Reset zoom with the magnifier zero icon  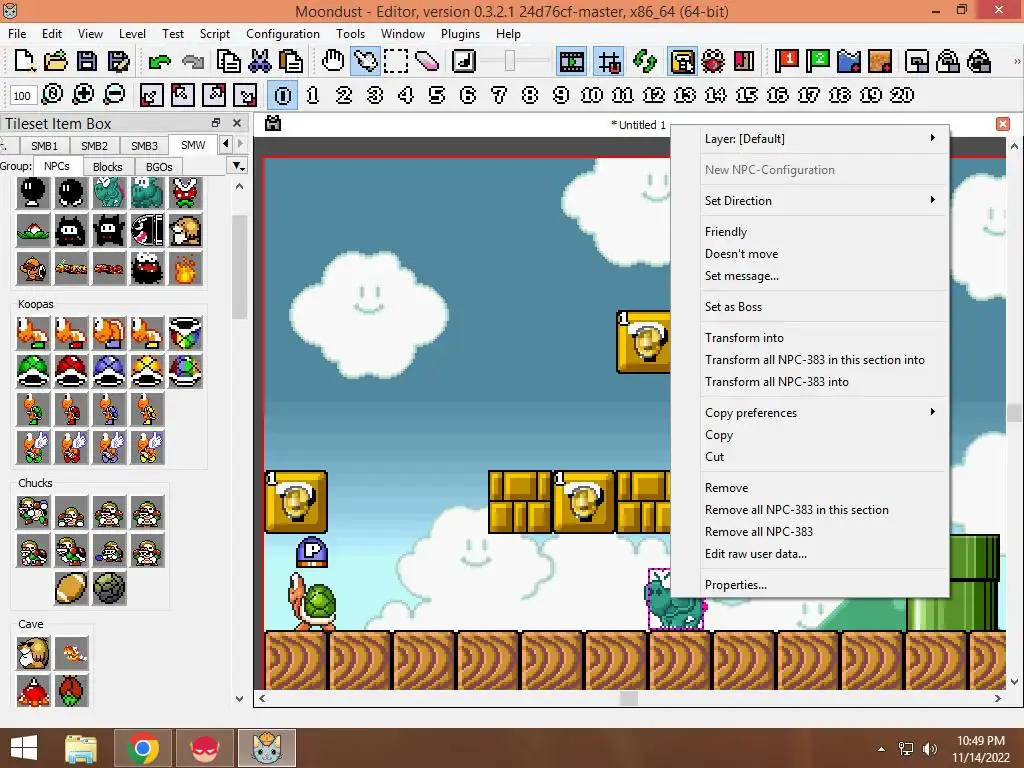click(x=52, y=95)
